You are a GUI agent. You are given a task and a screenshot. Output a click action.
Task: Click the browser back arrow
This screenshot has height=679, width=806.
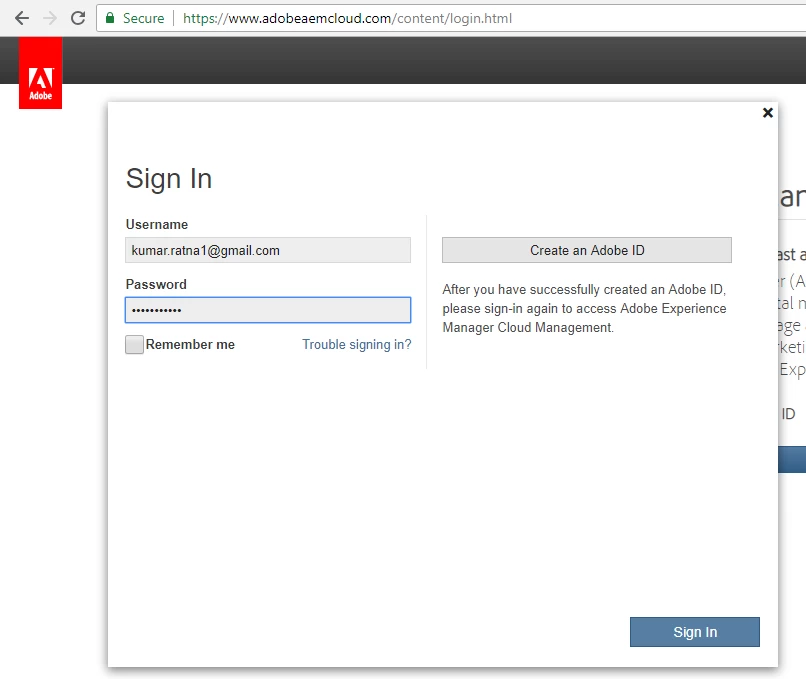(x=22, y=19)
